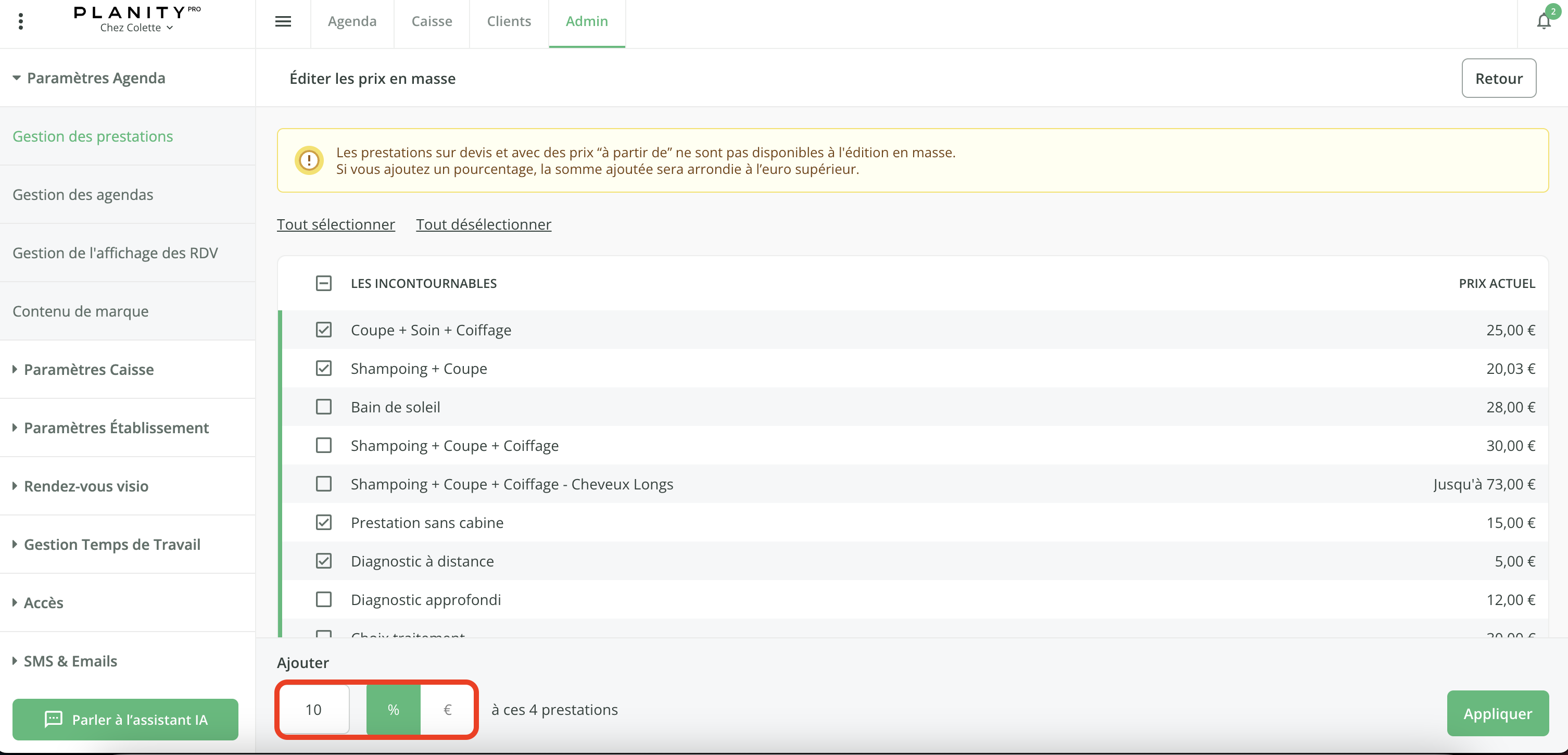Click chat icon in assistant IA button
The width and height of the screenshot is (1568, 755).
pos(54,719)
